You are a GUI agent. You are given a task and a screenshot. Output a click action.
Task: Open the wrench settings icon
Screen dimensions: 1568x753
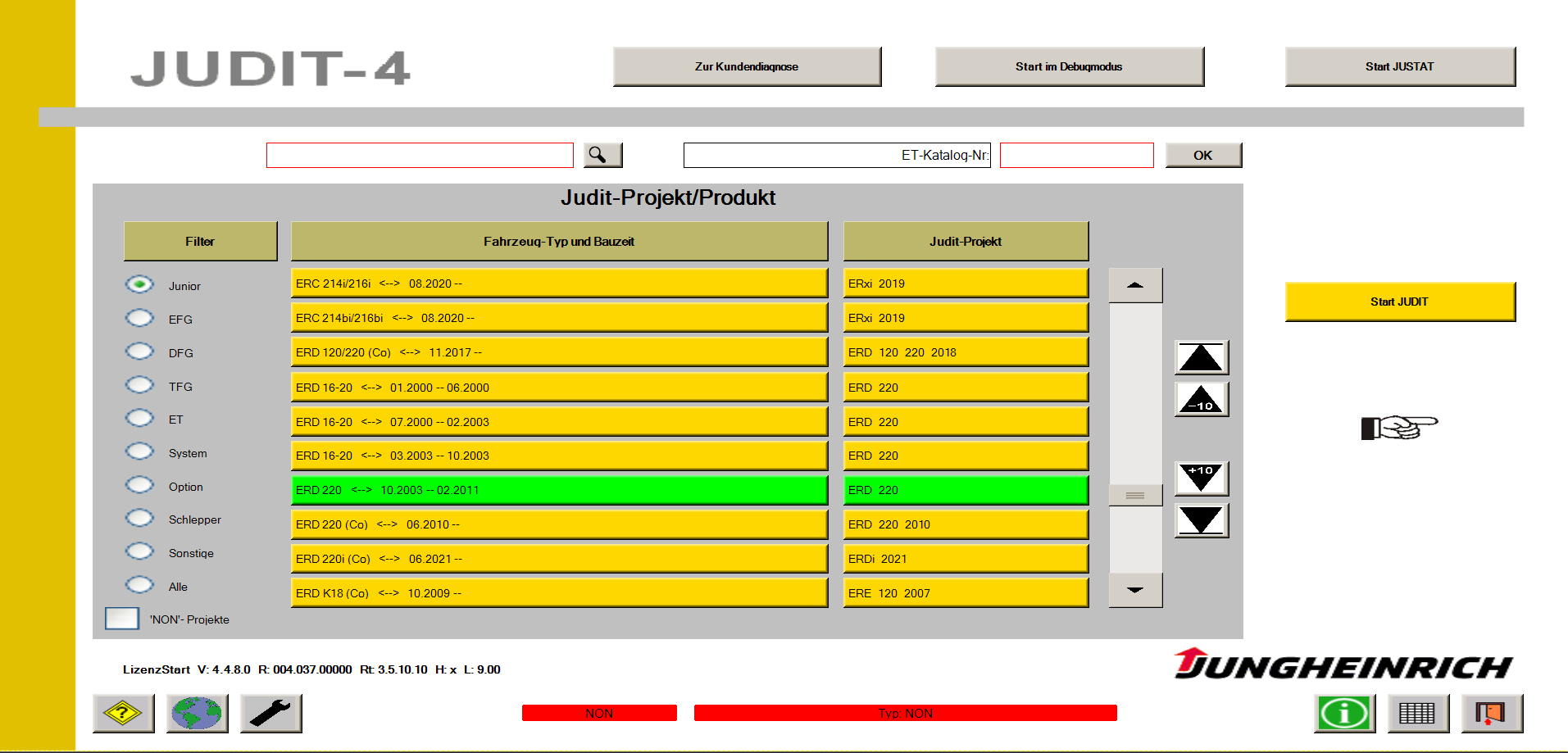[x=270, y=713]
